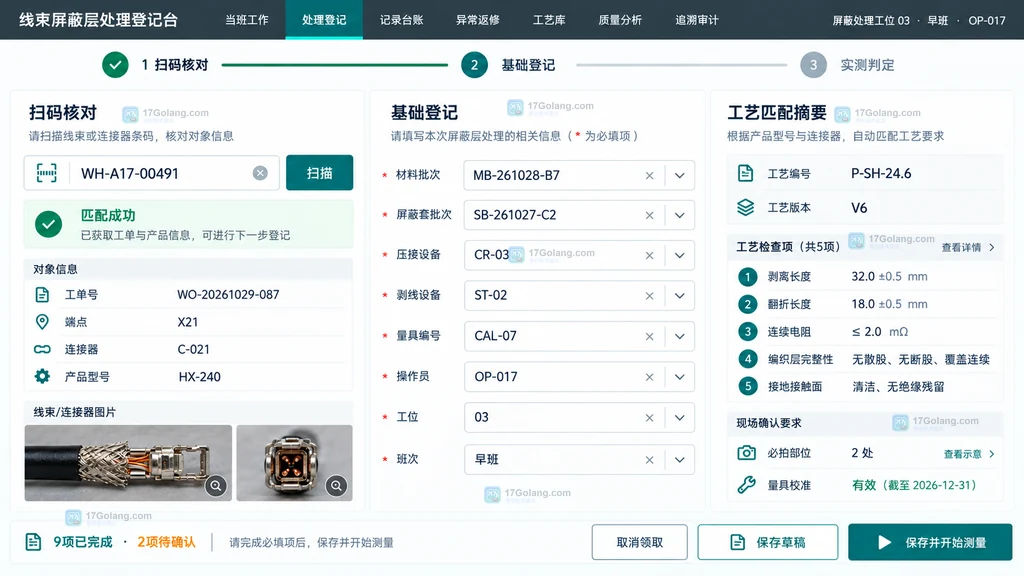Click the process number P-SH-24.6
The height and width of the screenshot is (576, 1024).
pos(881,174)
